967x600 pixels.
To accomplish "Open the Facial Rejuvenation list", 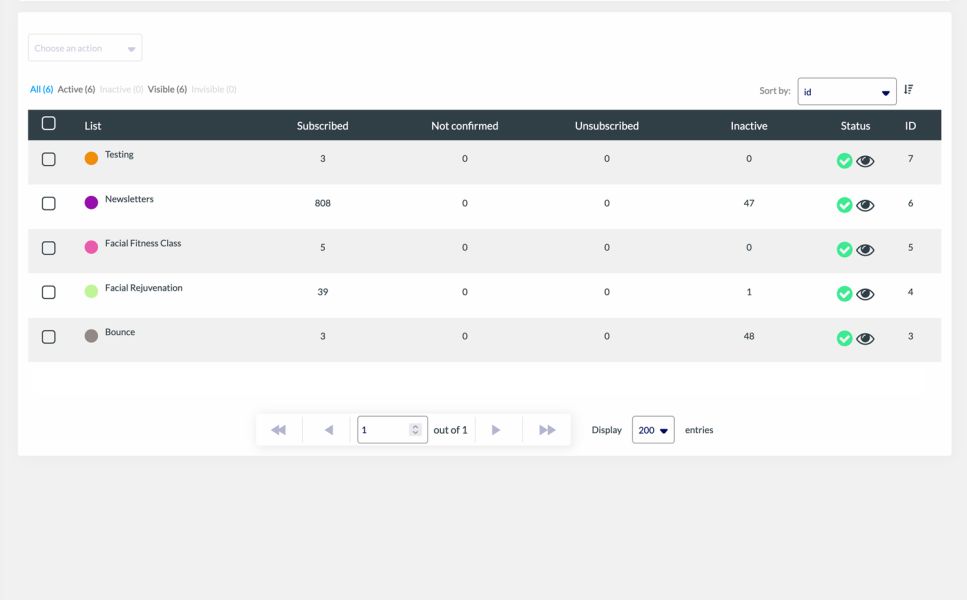I will point(143,288).
